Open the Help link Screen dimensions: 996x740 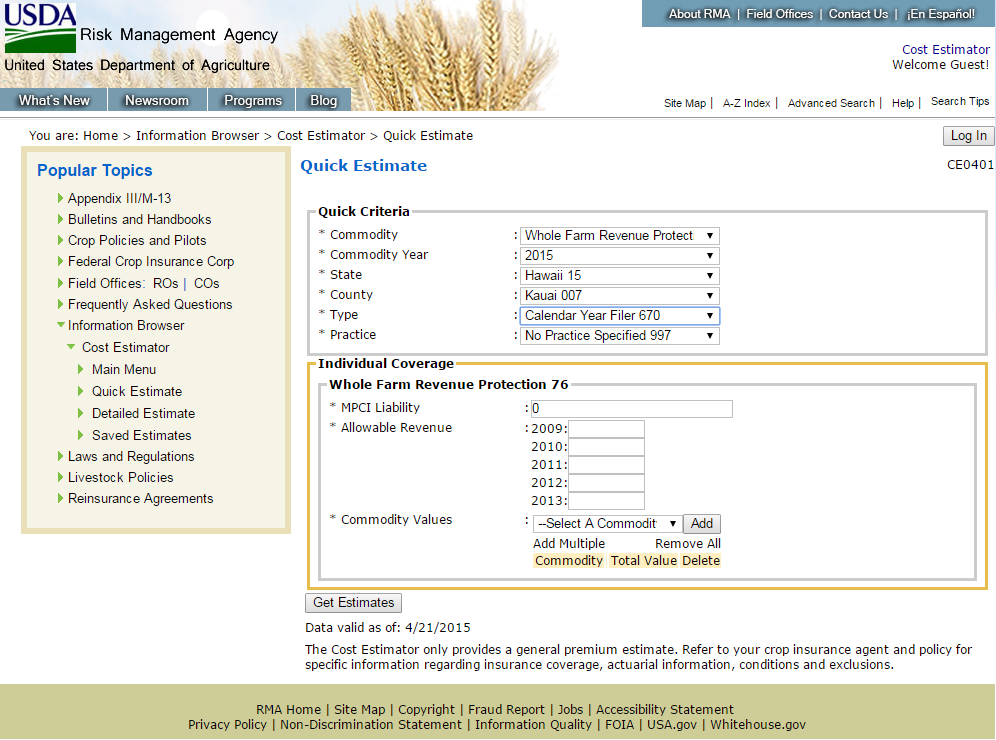pos(903,103)
